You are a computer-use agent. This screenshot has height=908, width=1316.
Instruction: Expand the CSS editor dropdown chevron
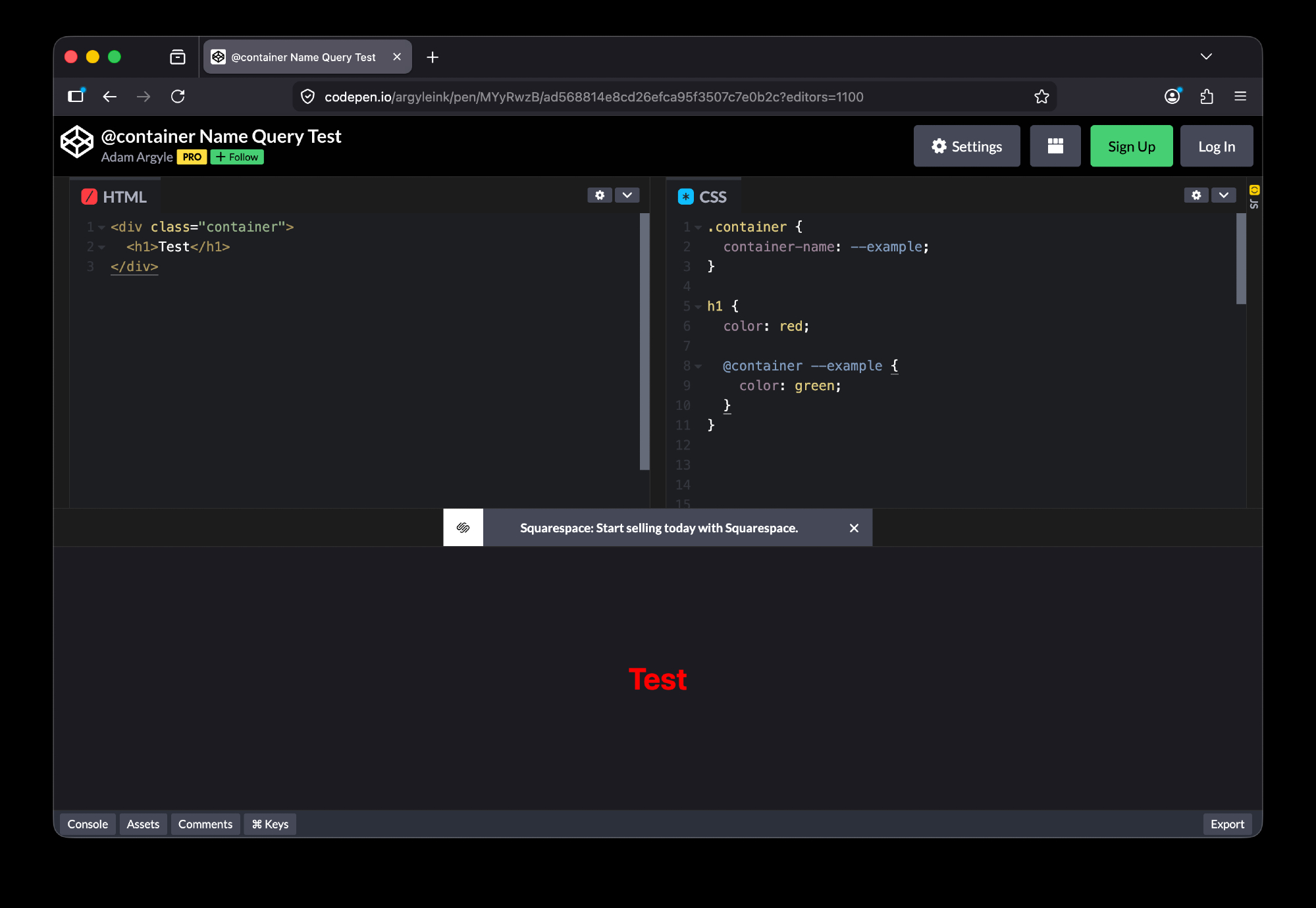(x=1223, y=195)
